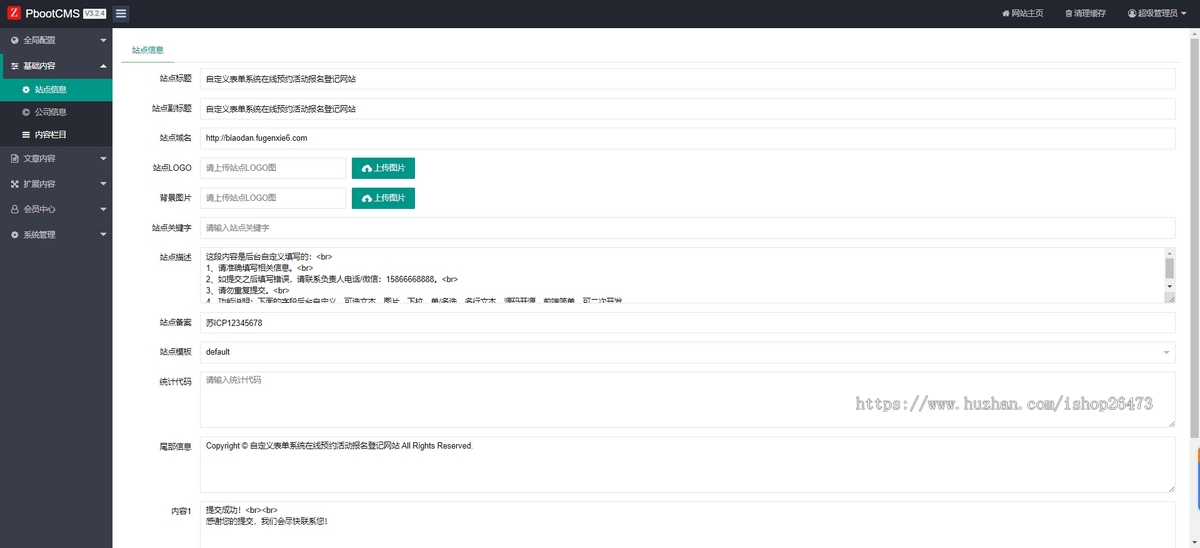Open 扩展内容 via its expand-arrows icon
Viewport: 1200px width, 548px height.
tap(14, 184)
